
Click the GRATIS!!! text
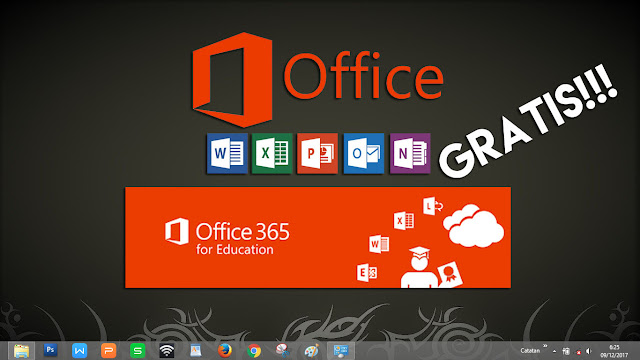[x=527, y=121]
